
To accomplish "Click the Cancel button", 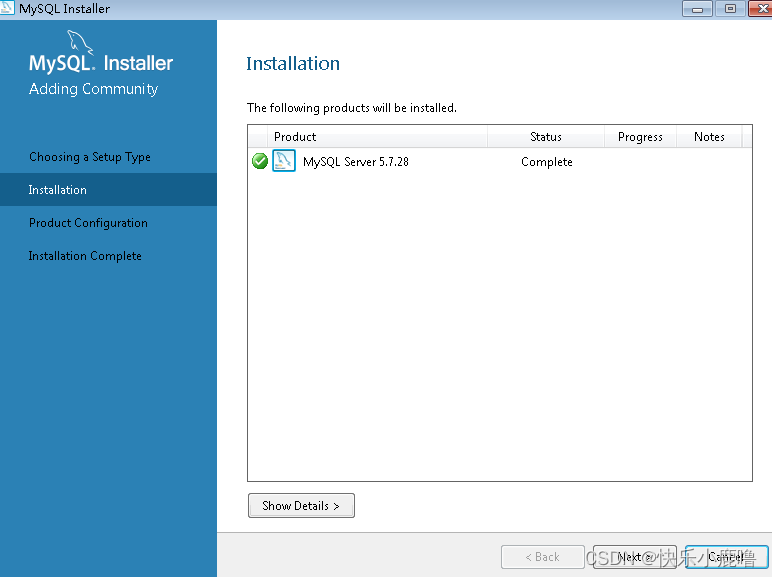I will coord(727,557).
